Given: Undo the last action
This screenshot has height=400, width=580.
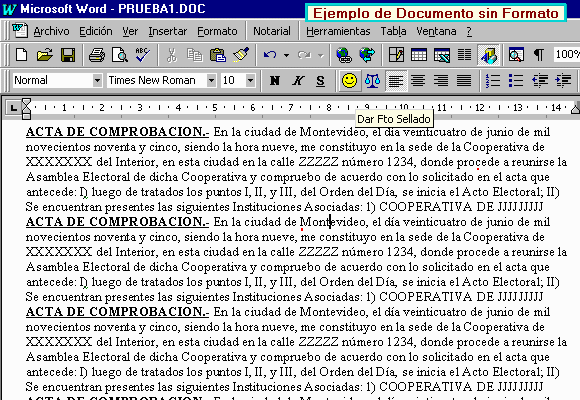Looking at the screenshot, I should [270, 55].
